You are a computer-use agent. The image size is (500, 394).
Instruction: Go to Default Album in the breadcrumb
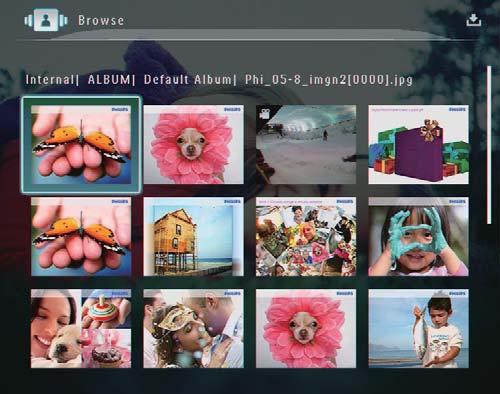(187, 80)
